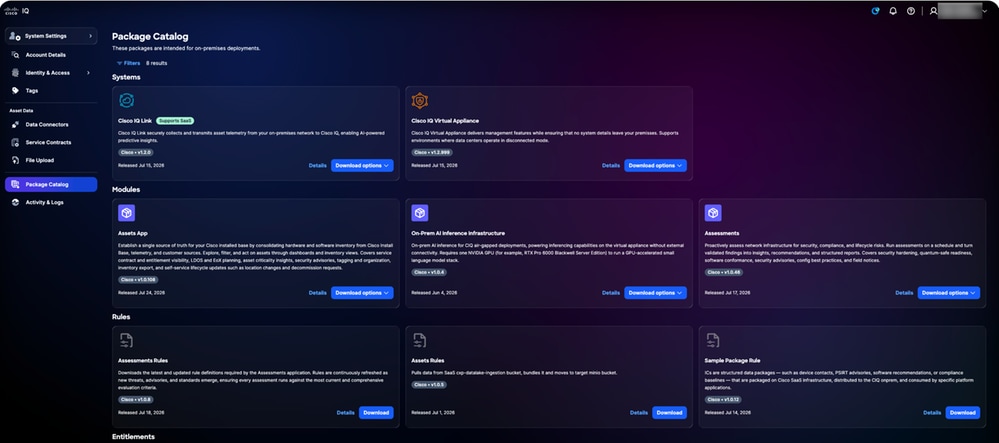Click the Assessments cube icon
Viewport: 999px width, 443px height.
pyautogui.click(x=713, y=213)
